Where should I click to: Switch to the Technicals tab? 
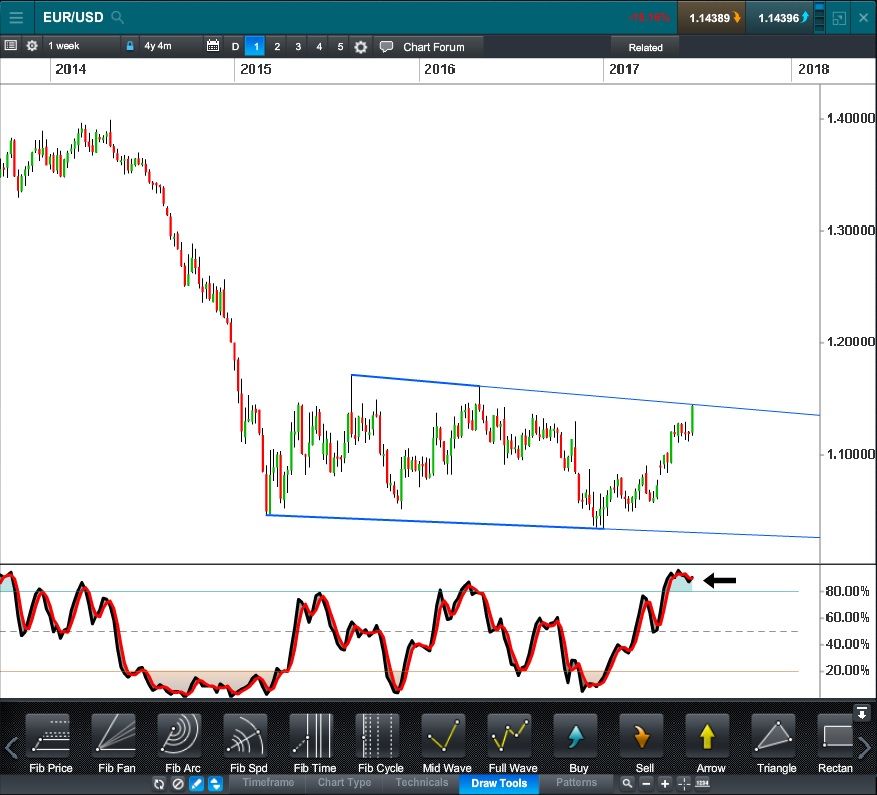coord(422,783)
